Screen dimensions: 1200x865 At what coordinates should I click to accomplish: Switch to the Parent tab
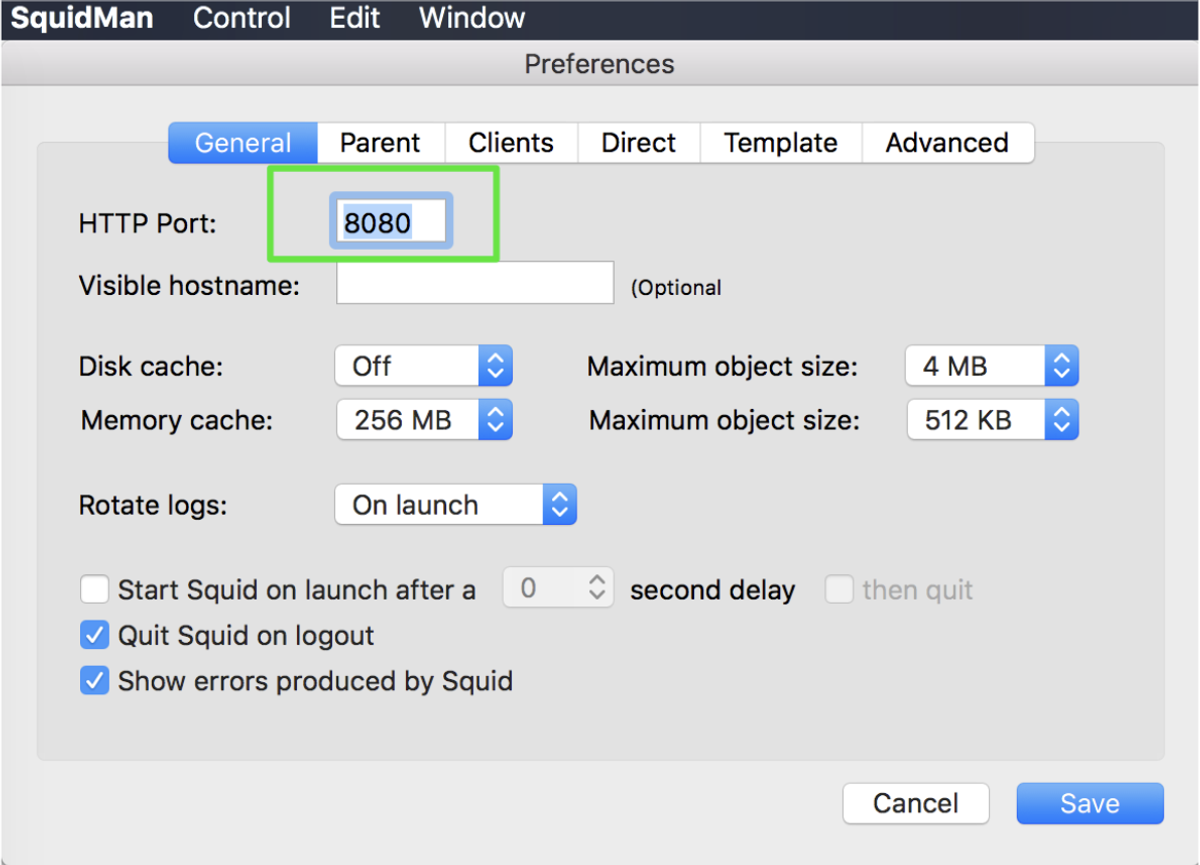pos(381,143)
